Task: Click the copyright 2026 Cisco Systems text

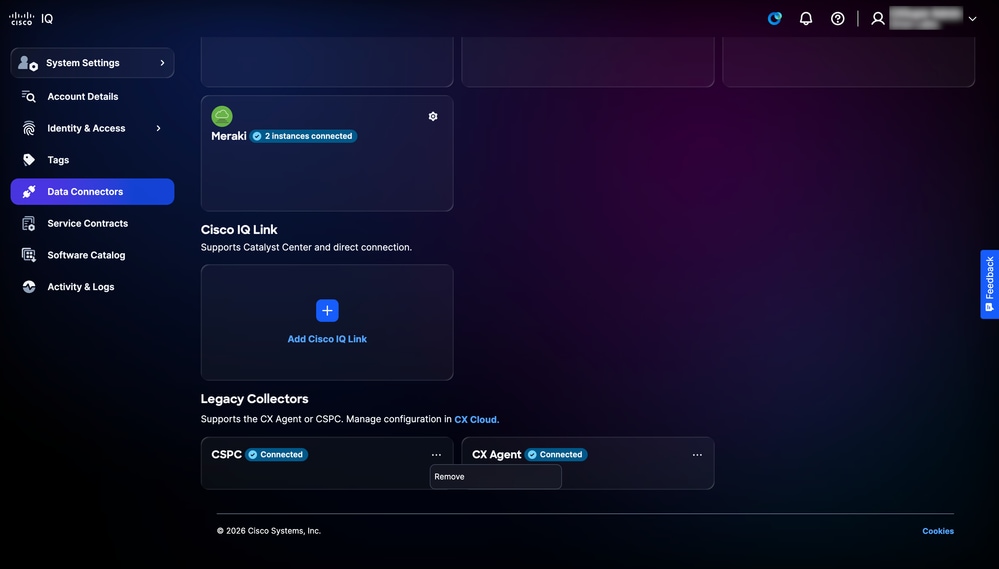Action: 269,531
